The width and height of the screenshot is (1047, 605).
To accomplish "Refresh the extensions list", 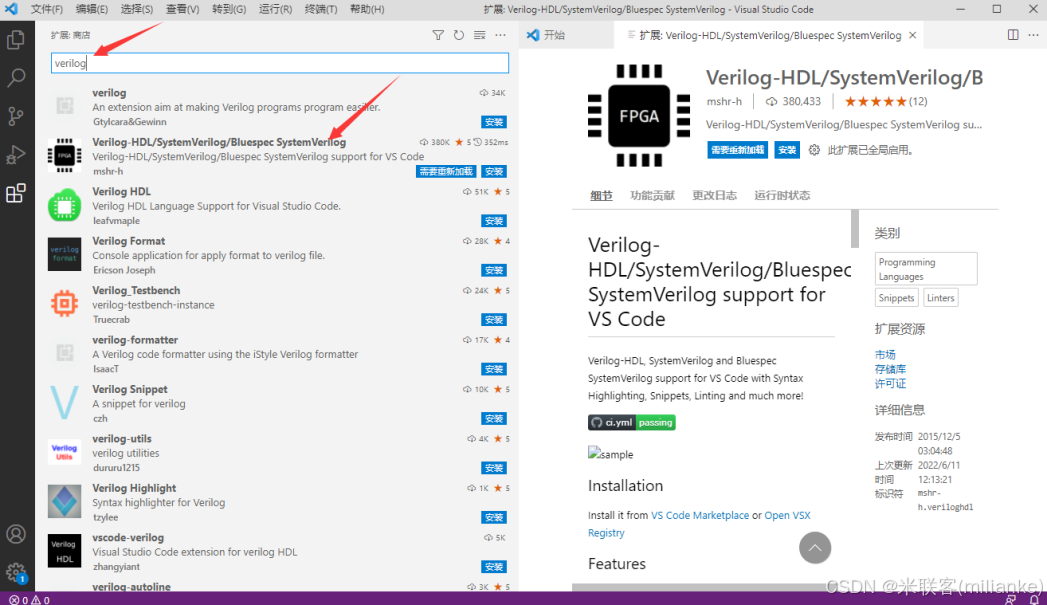I will [x=459, y=35].
